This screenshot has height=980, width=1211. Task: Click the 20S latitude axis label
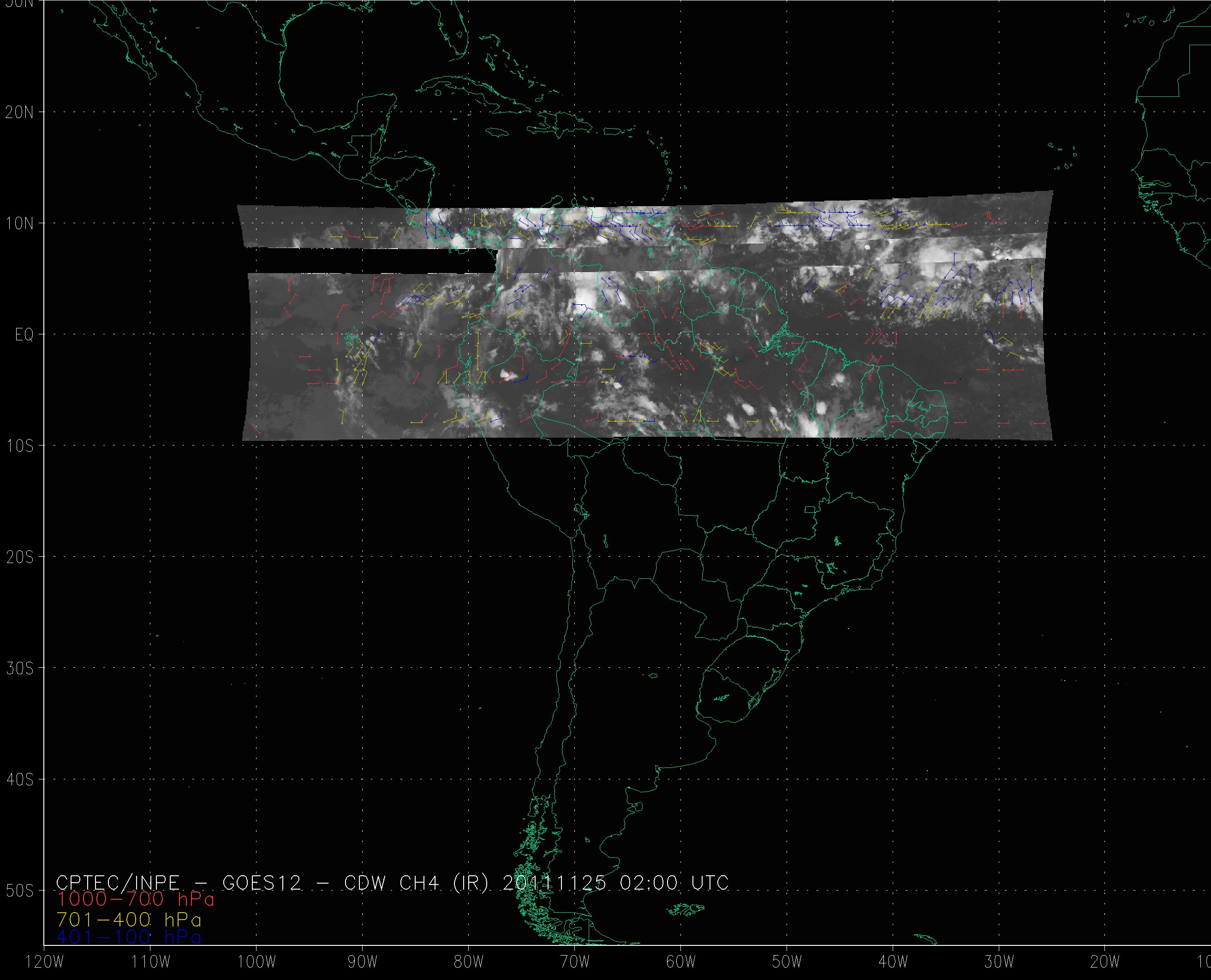click(x=20, y=557)
